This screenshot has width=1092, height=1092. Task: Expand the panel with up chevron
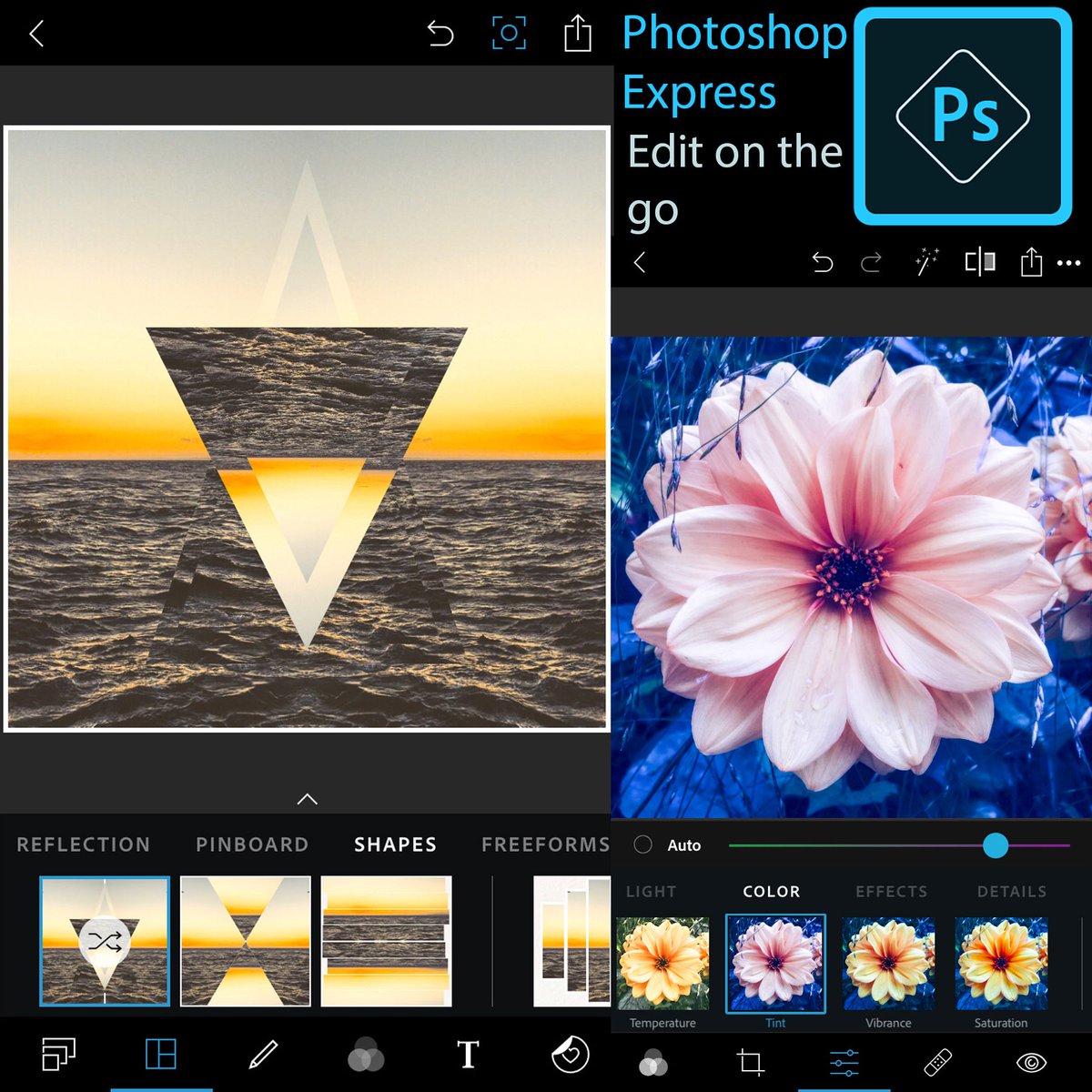[x=307, y=799]
